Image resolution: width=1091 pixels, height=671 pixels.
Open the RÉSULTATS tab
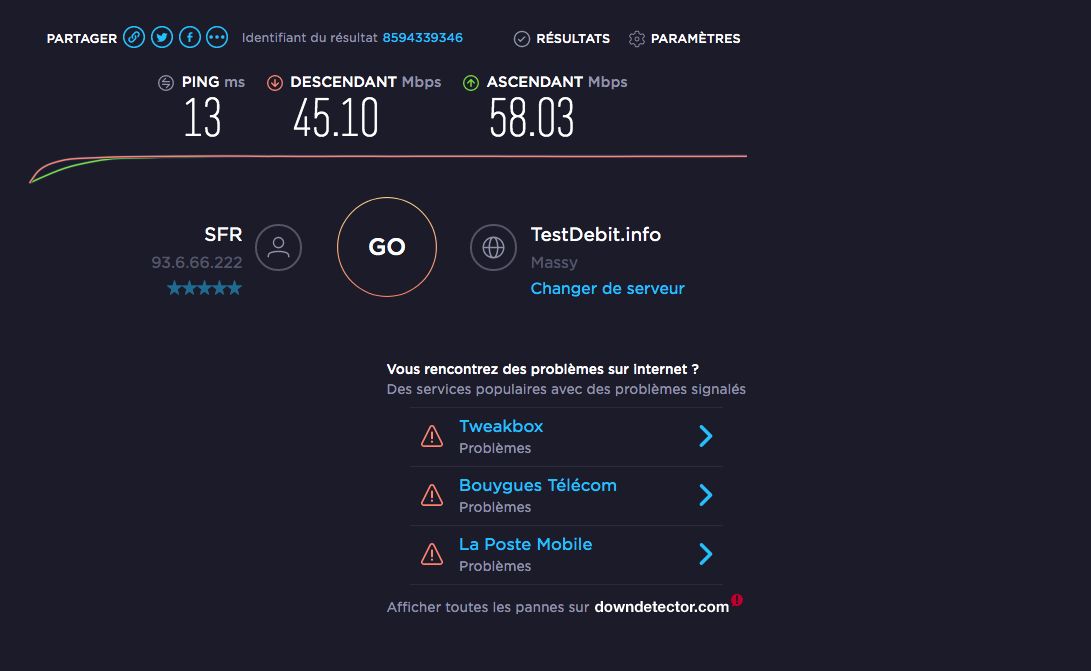point(562,39)
